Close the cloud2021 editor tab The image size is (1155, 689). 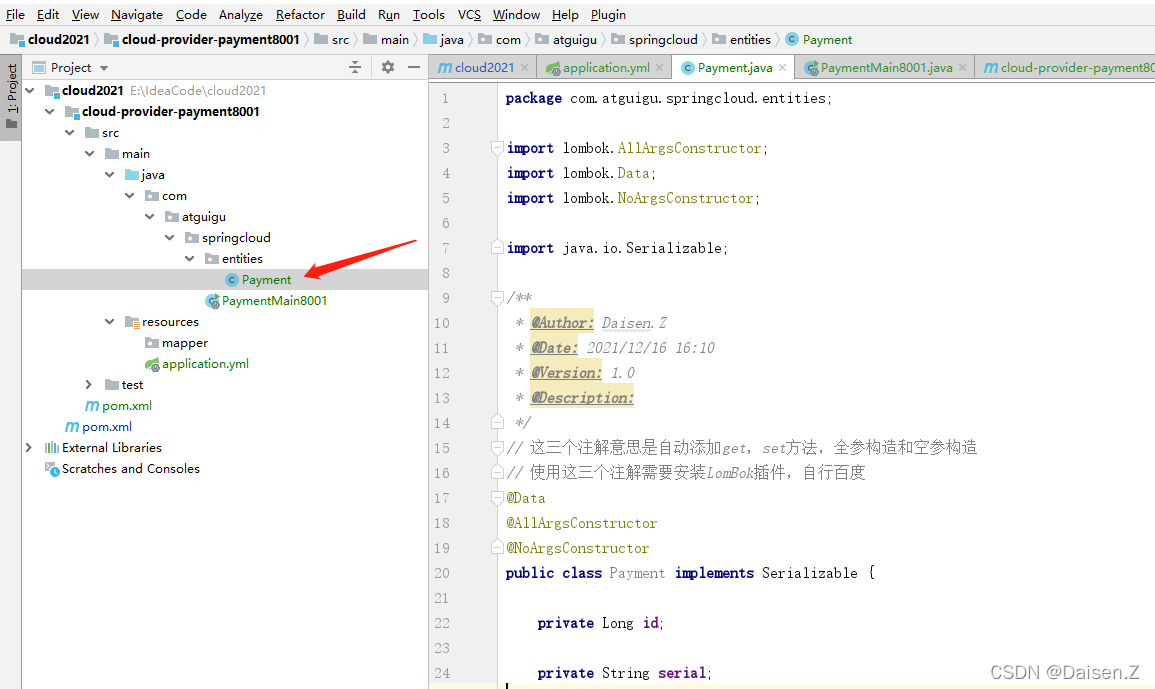coord(524,68)
